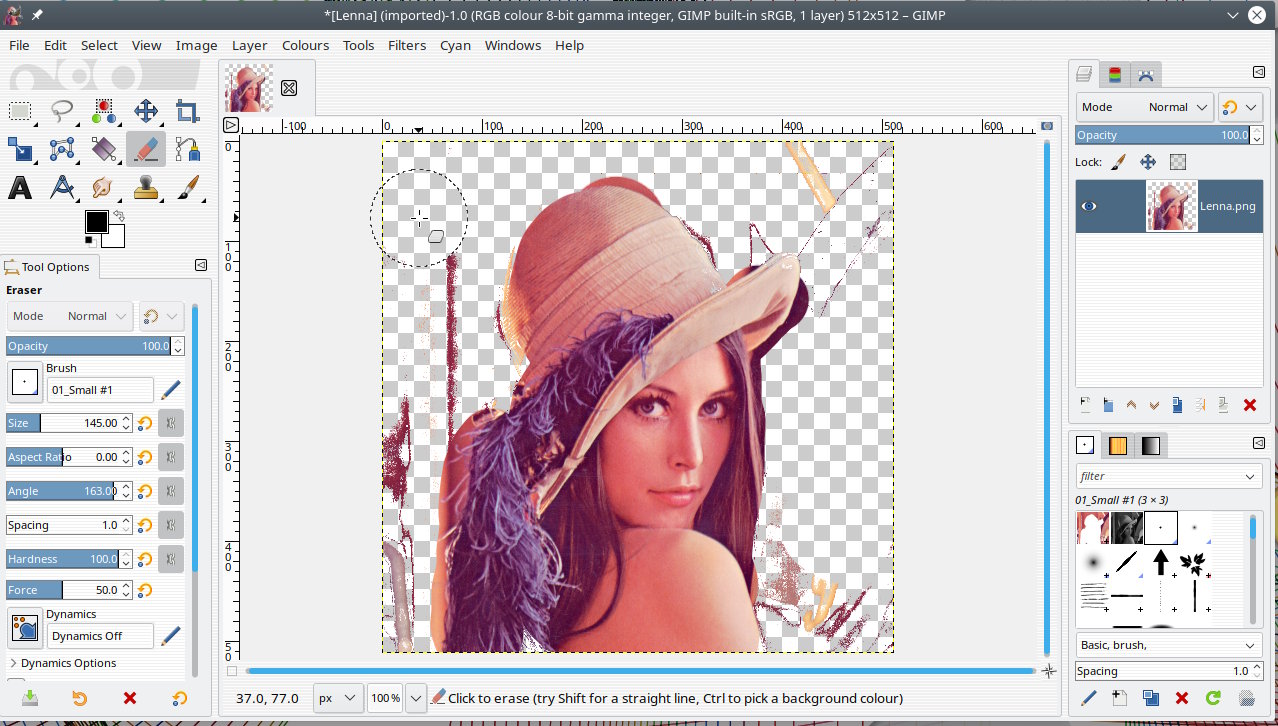Select the Bucket Fill tool
This screenshot has height=726, width=1278.
tap(104, 150)
